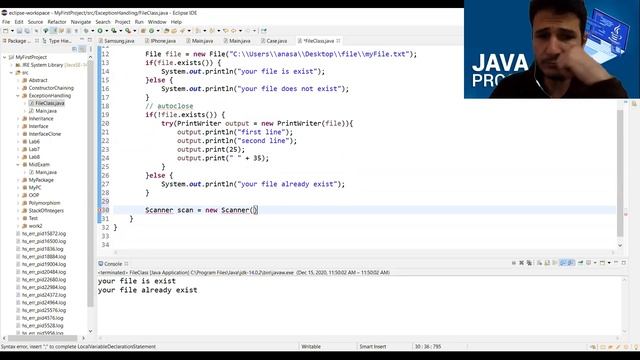The image size is (640, 360).
Task: Open the Refactor menu
Action: pos(57,22)
